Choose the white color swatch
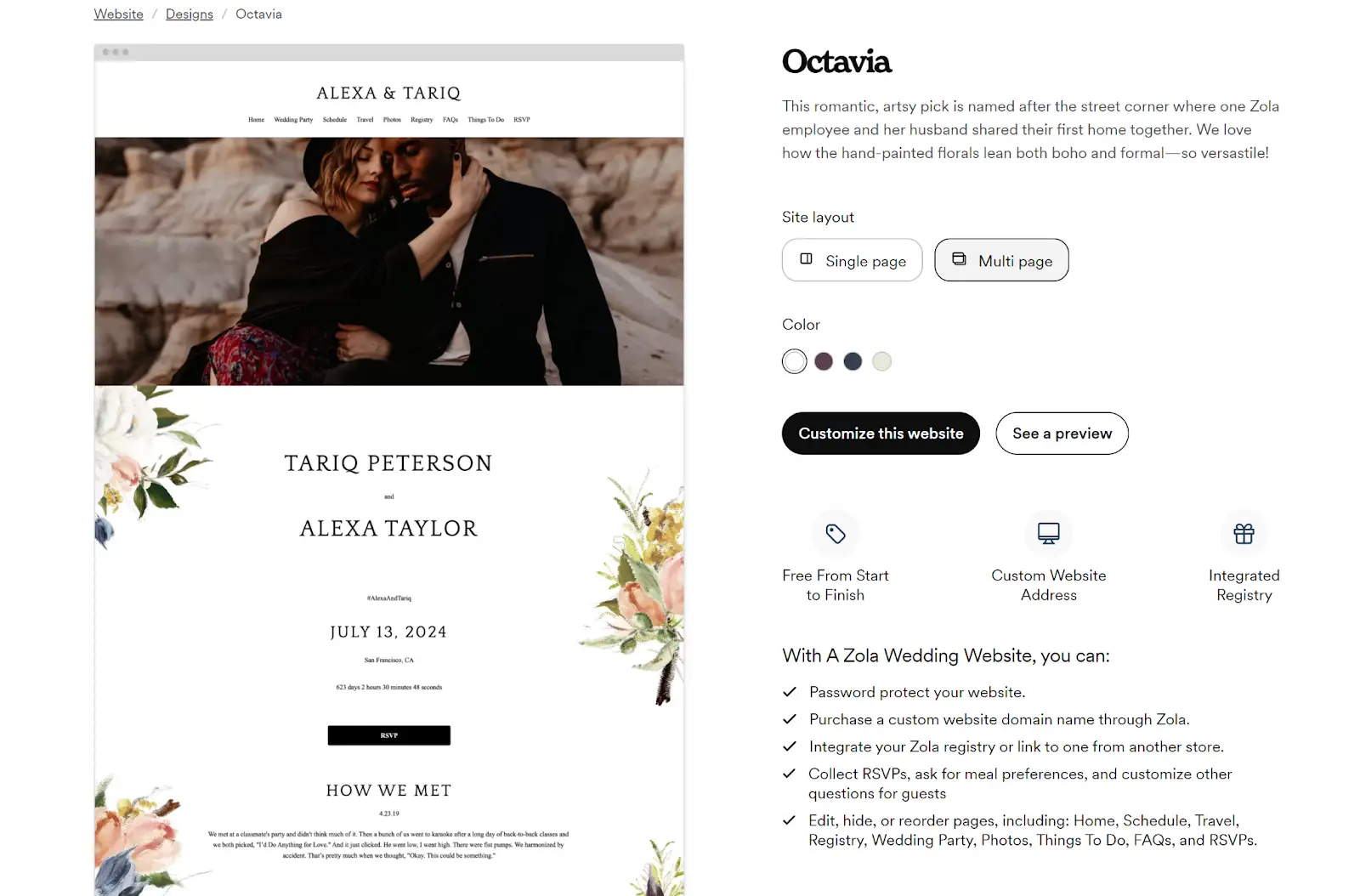 pyautogui.click(x=795, y=361)
